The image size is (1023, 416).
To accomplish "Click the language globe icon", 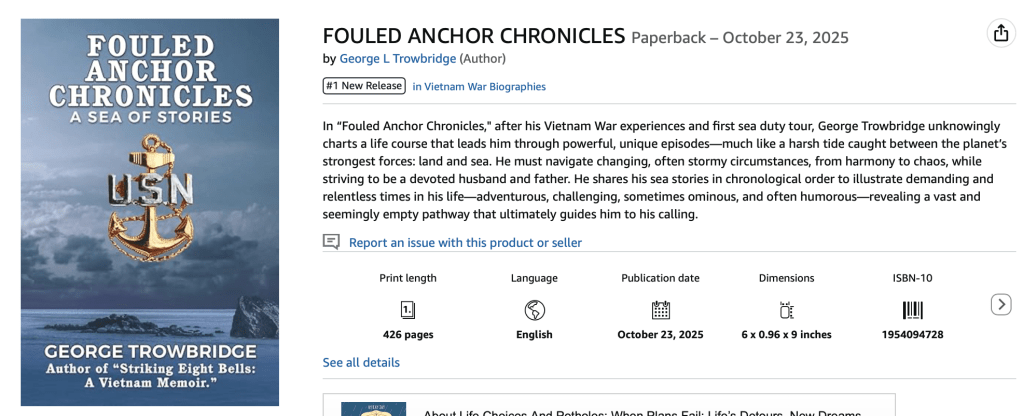I will click(x=534, y=309).
